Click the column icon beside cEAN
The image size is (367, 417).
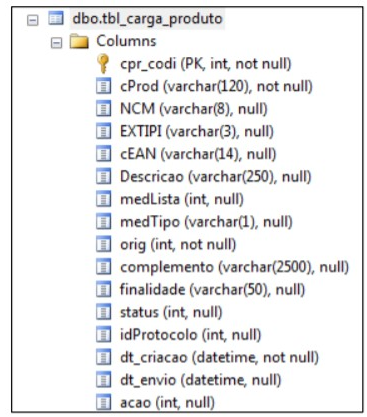click(103, 154)
